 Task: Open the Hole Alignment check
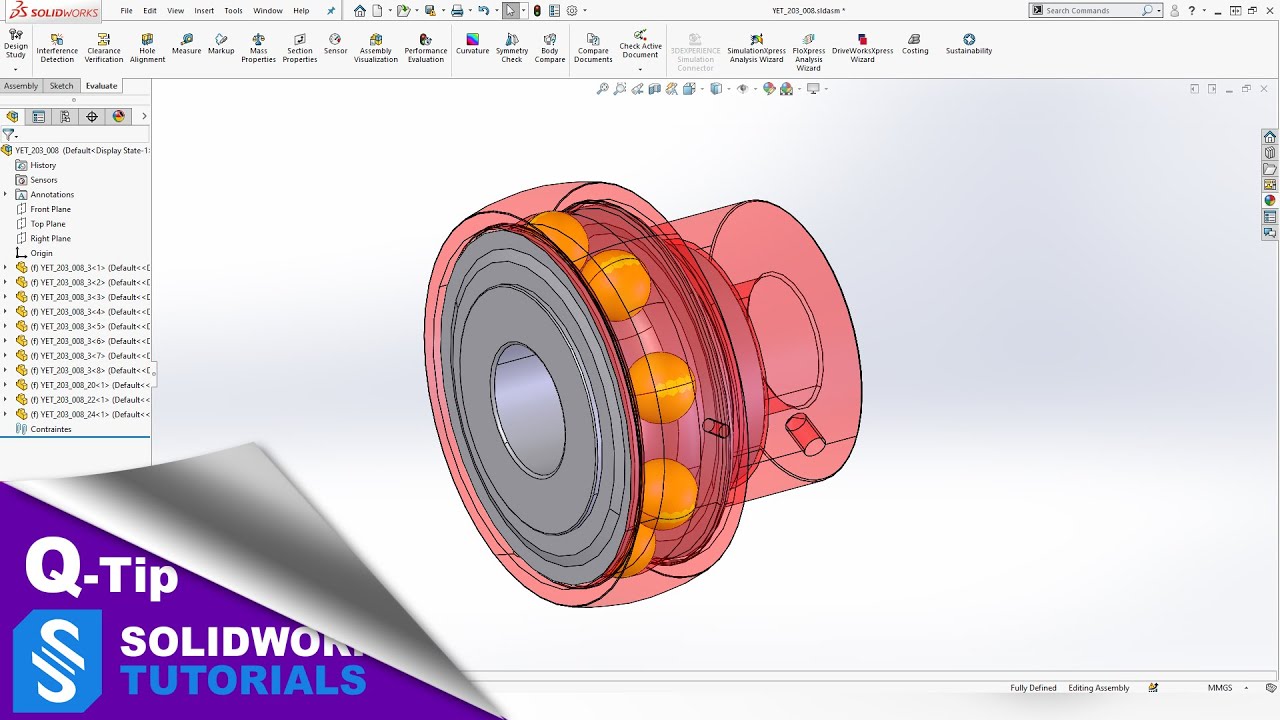147,48
